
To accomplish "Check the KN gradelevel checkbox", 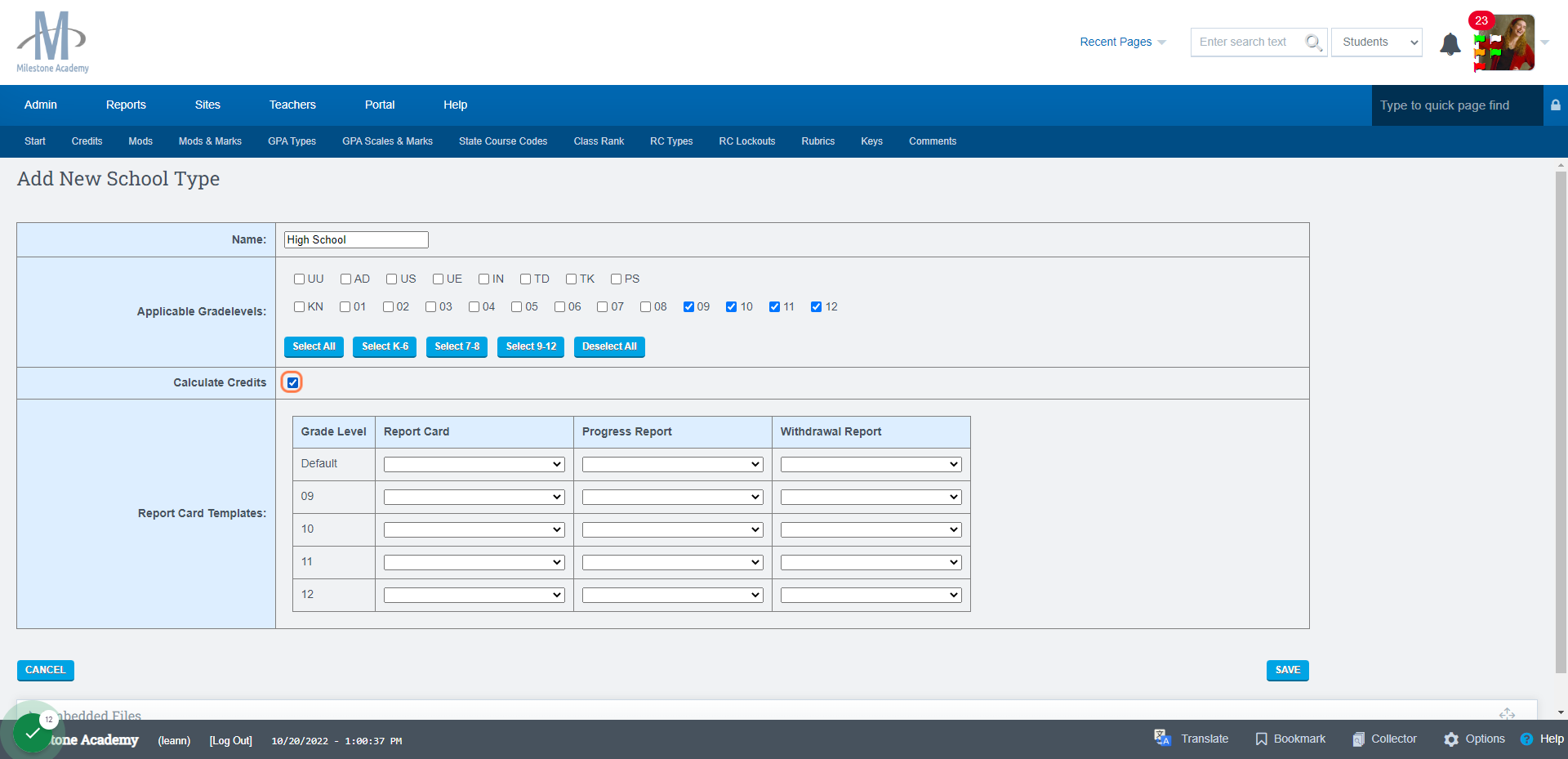I will [299, 306].
